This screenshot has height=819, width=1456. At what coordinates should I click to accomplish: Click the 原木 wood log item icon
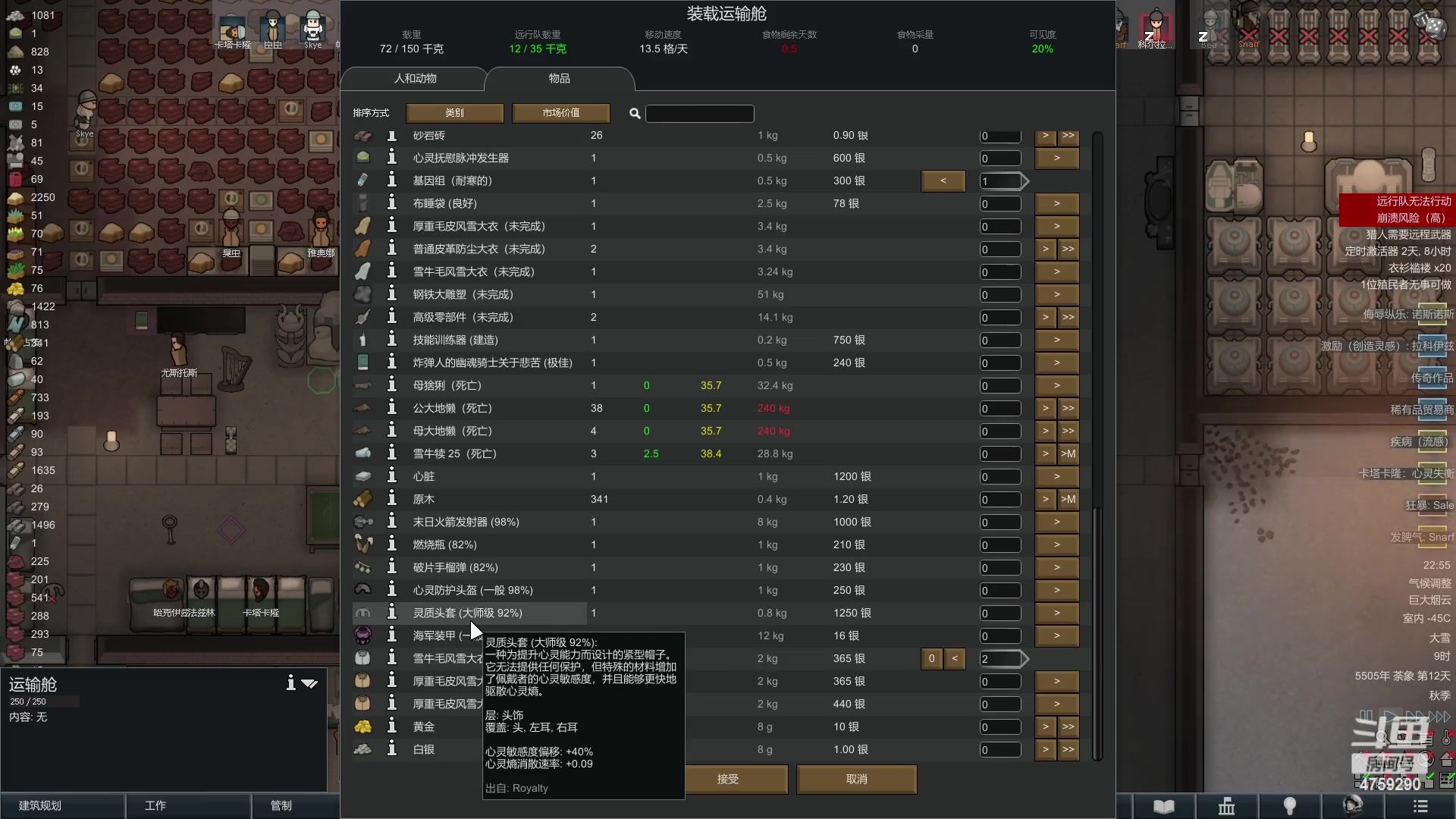pos(363,499)
